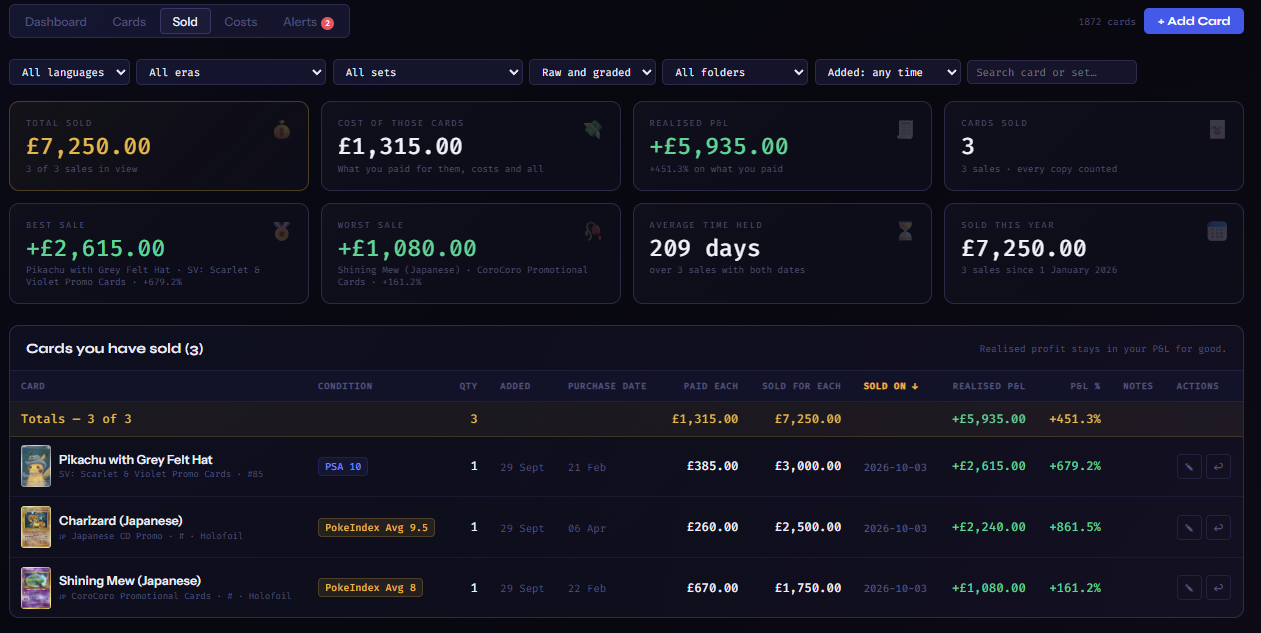Click the PokeIndex Avg 8 badge
The image size is (1261, 633).
(370, 588)
